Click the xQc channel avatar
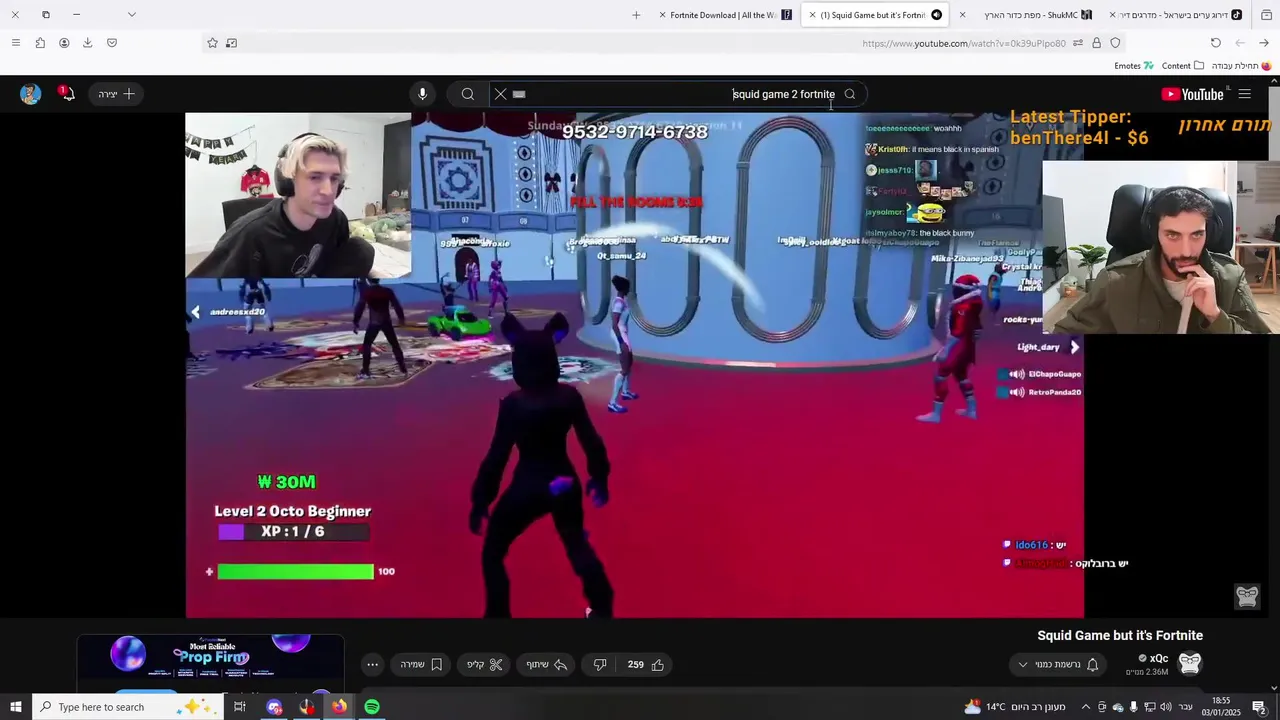 click(x=1190, y=662)
